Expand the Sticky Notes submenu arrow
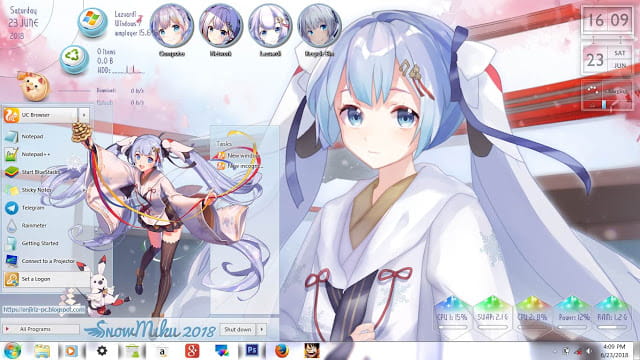 84,190
